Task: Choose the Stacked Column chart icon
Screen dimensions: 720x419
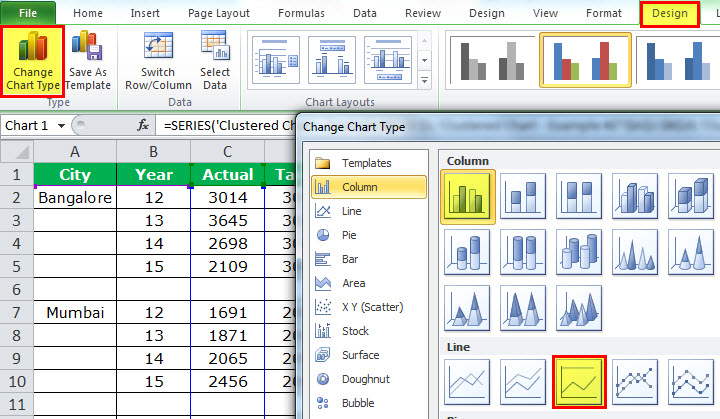Action: [x=523, y=196]
